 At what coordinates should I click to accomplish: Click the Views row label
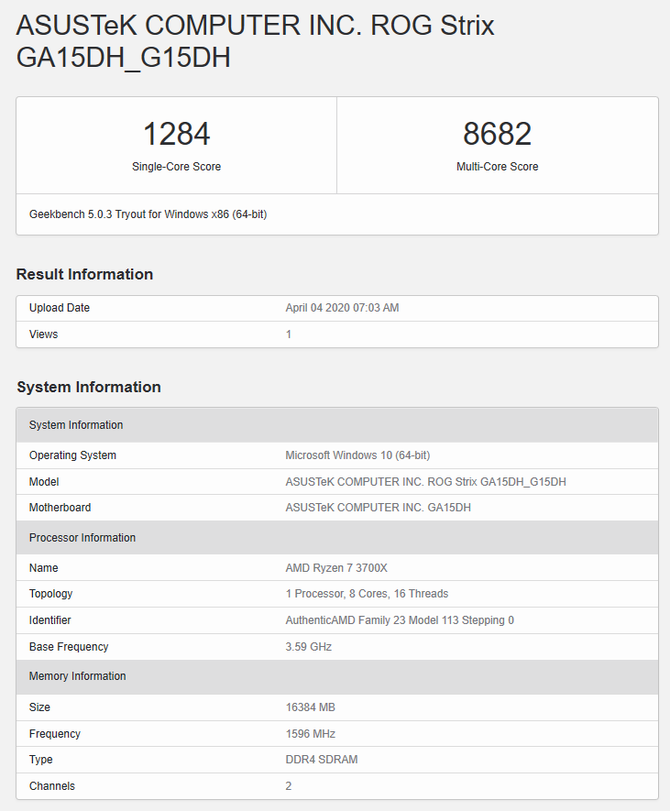click(x=44, y=334)
